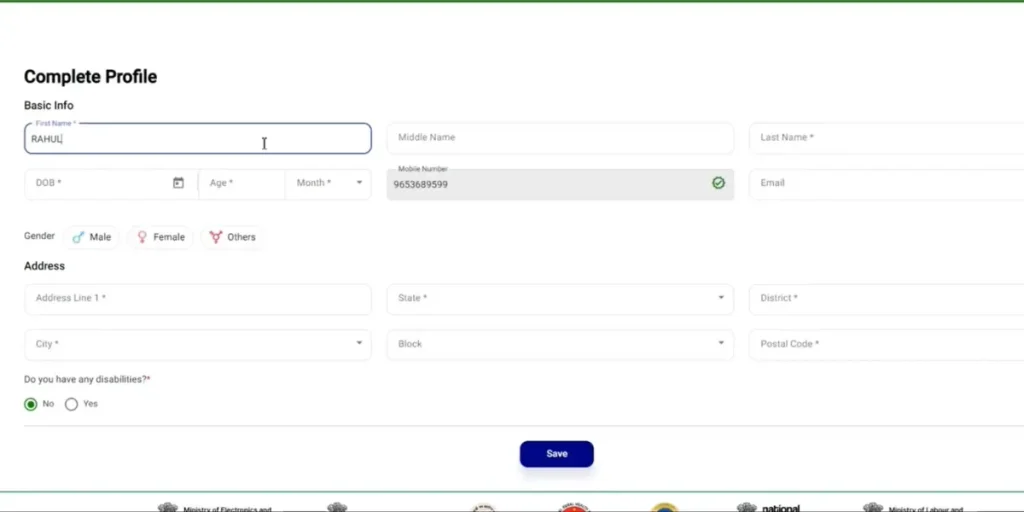The image size is (1024, 512).
Task: Click the Female gender symbol icon
Action: [x=142, y=237]
